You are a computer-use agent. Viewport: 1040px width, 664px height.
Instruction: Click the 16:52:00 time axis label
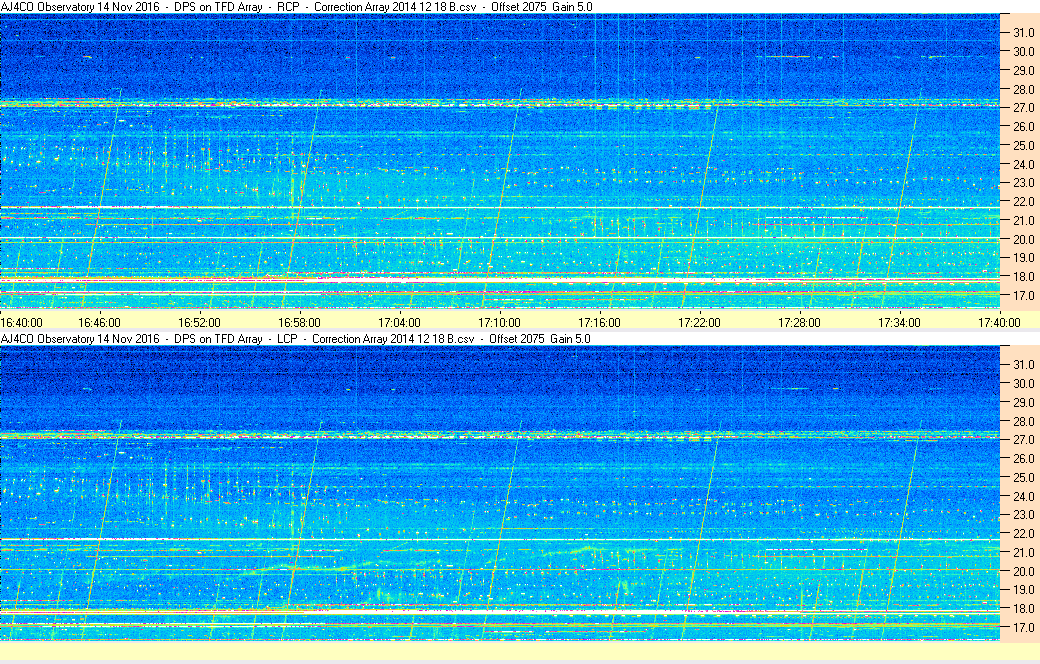(199, 323)
